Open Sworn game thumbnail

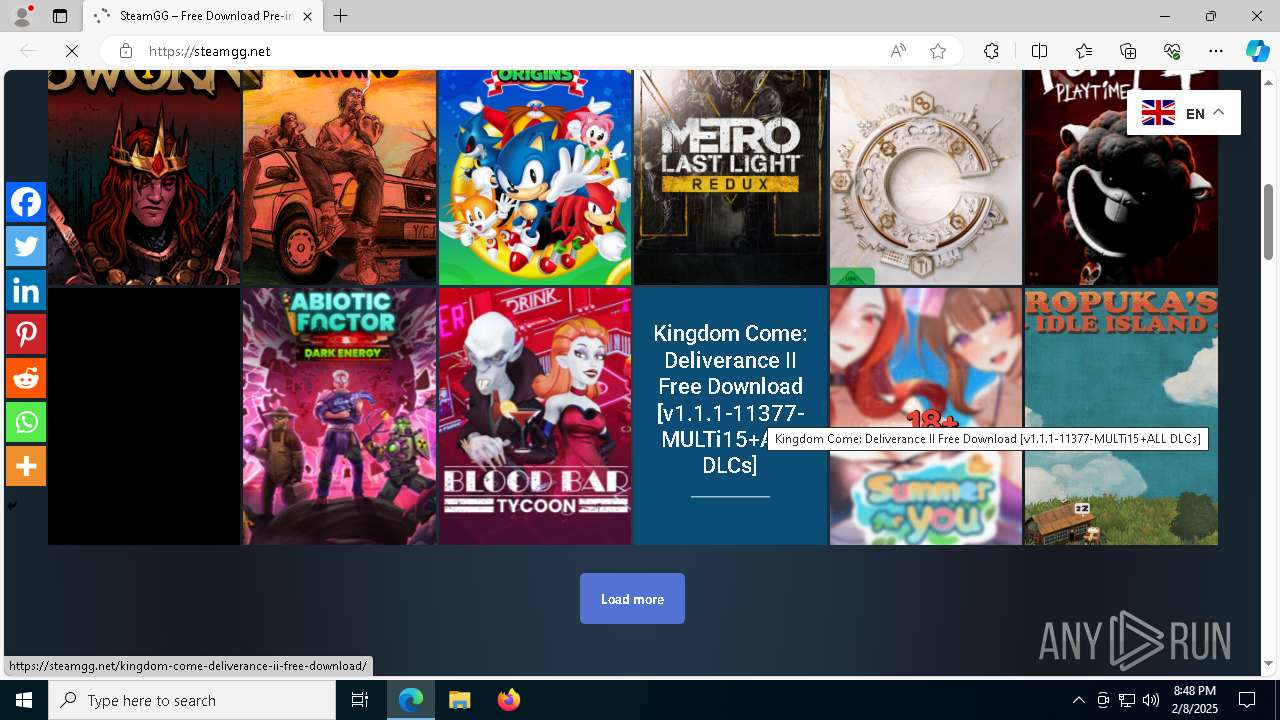144,177
